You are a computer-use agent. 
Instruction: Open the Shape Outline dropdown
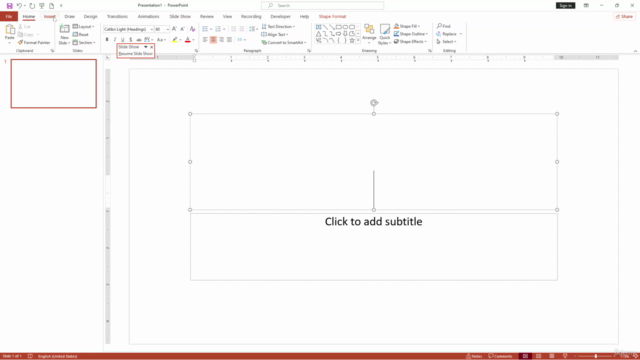click(411, 34)
